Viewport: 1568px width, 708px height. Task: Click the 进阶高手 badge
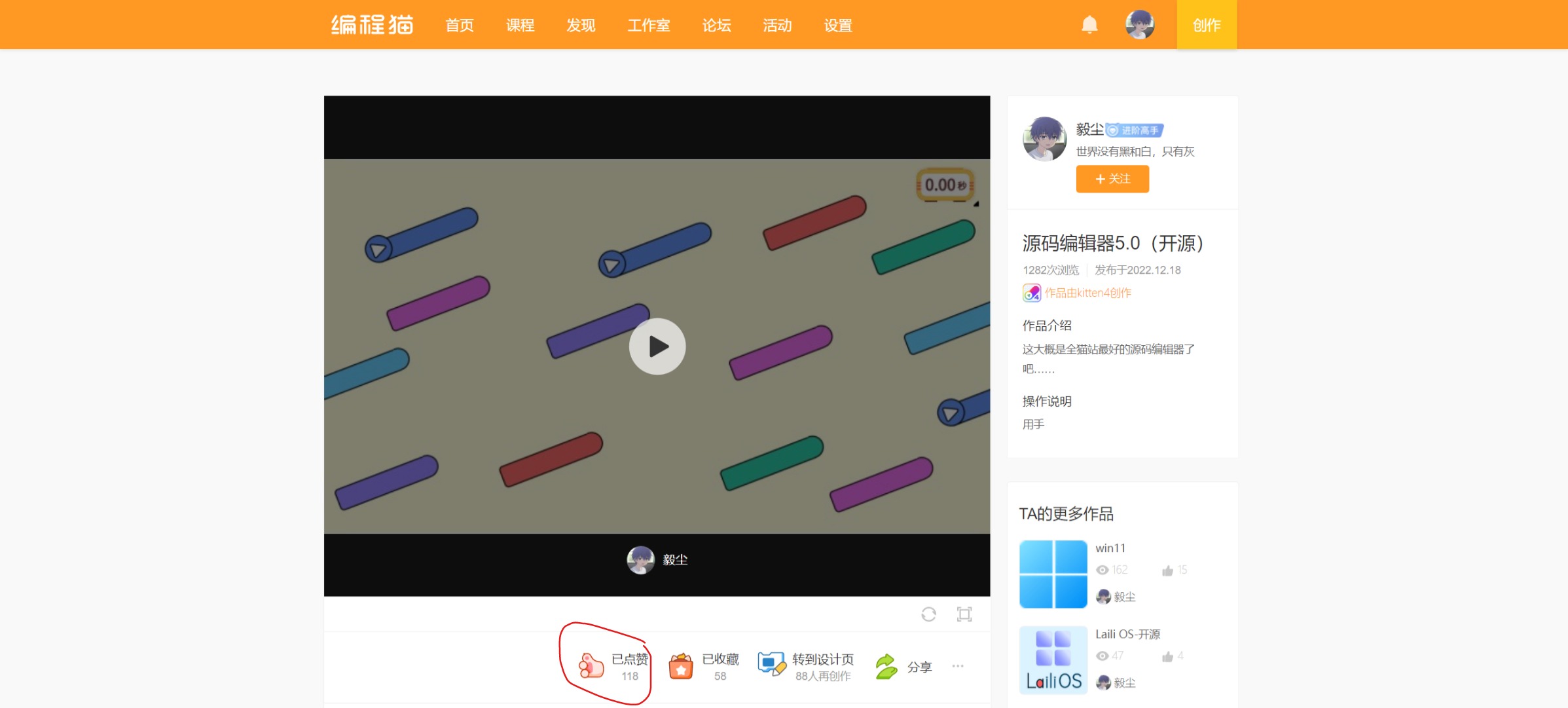coord(1135,130)
